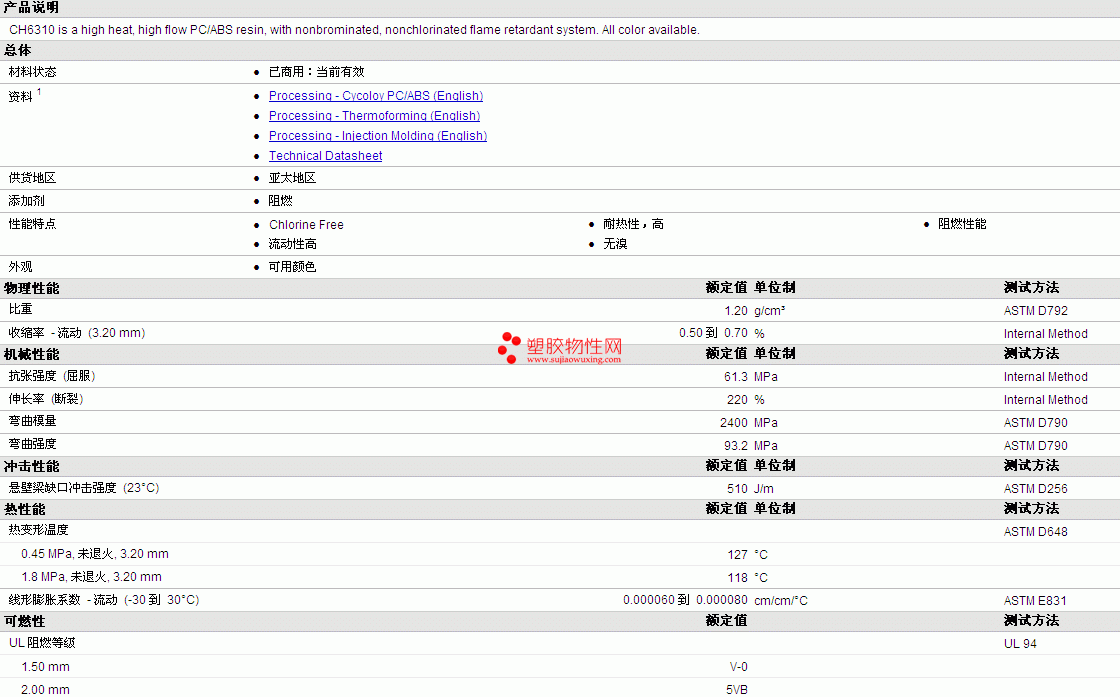
Task: Select the 0.000060 到 0.000080 expansion value
Action: [x=686, y=600]
